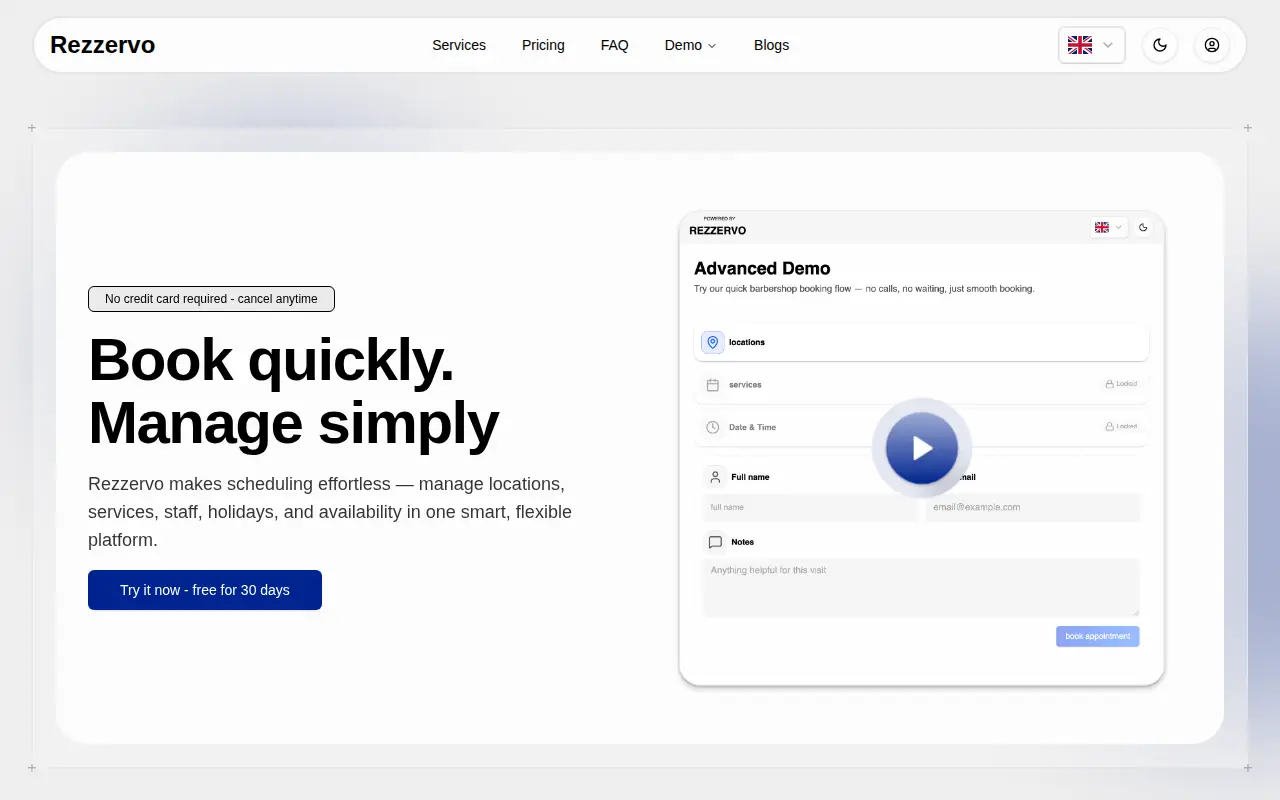Select the locations pin icon

click(x=713, y=342)
